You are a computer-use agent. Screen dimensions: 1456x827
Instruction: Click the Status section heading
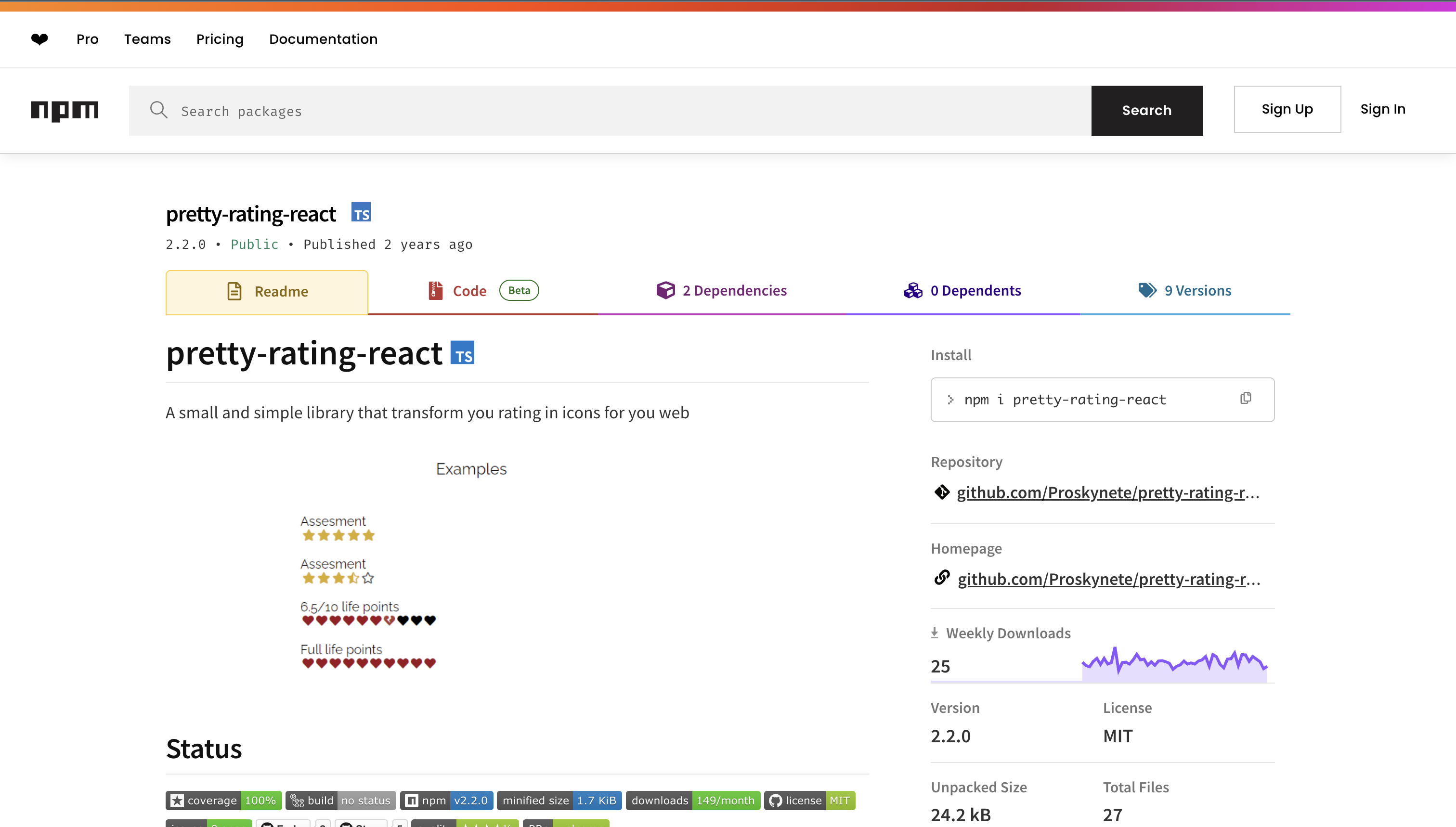point(204,749)
